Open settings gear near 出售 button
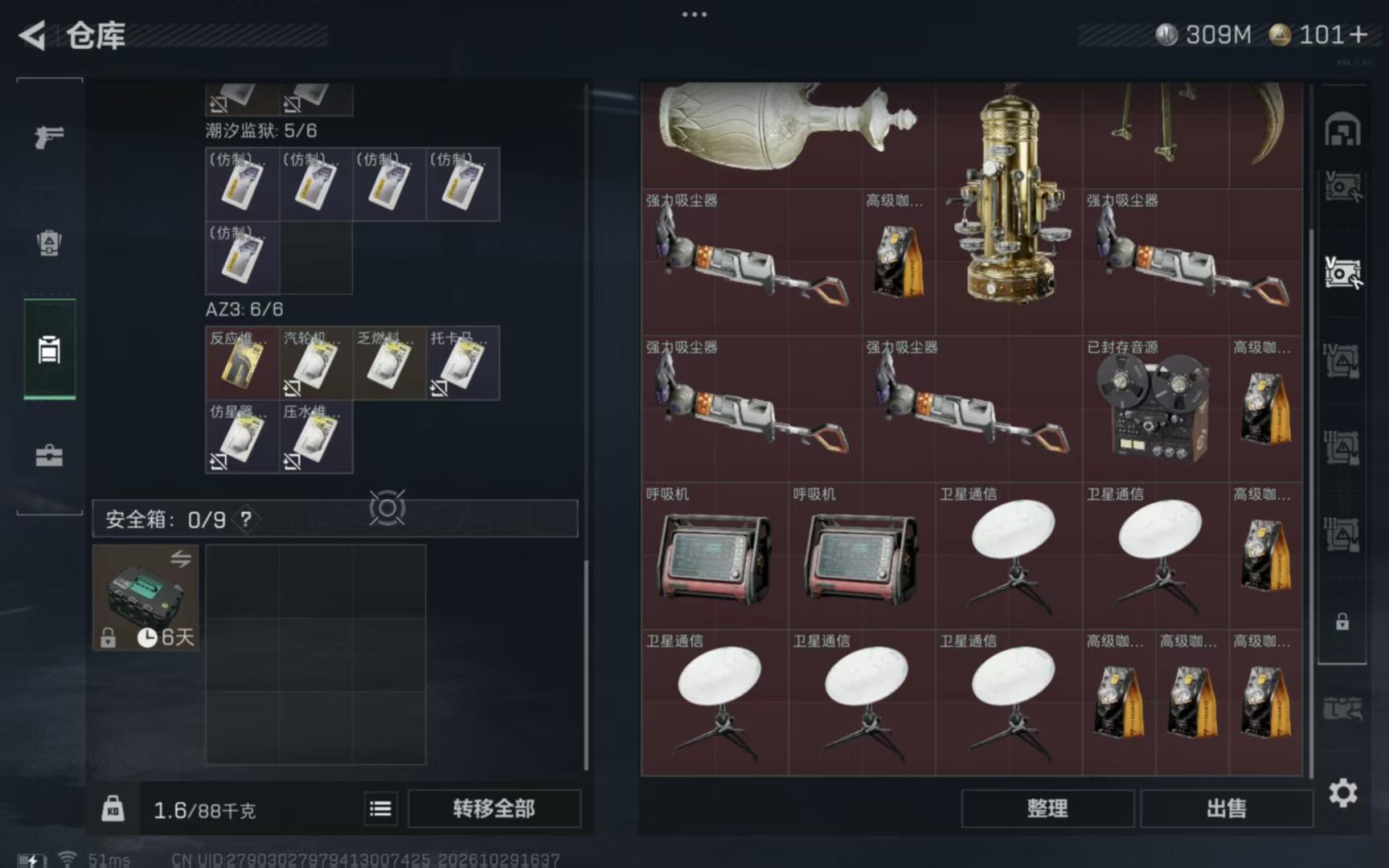 (x=1343, y=793)
